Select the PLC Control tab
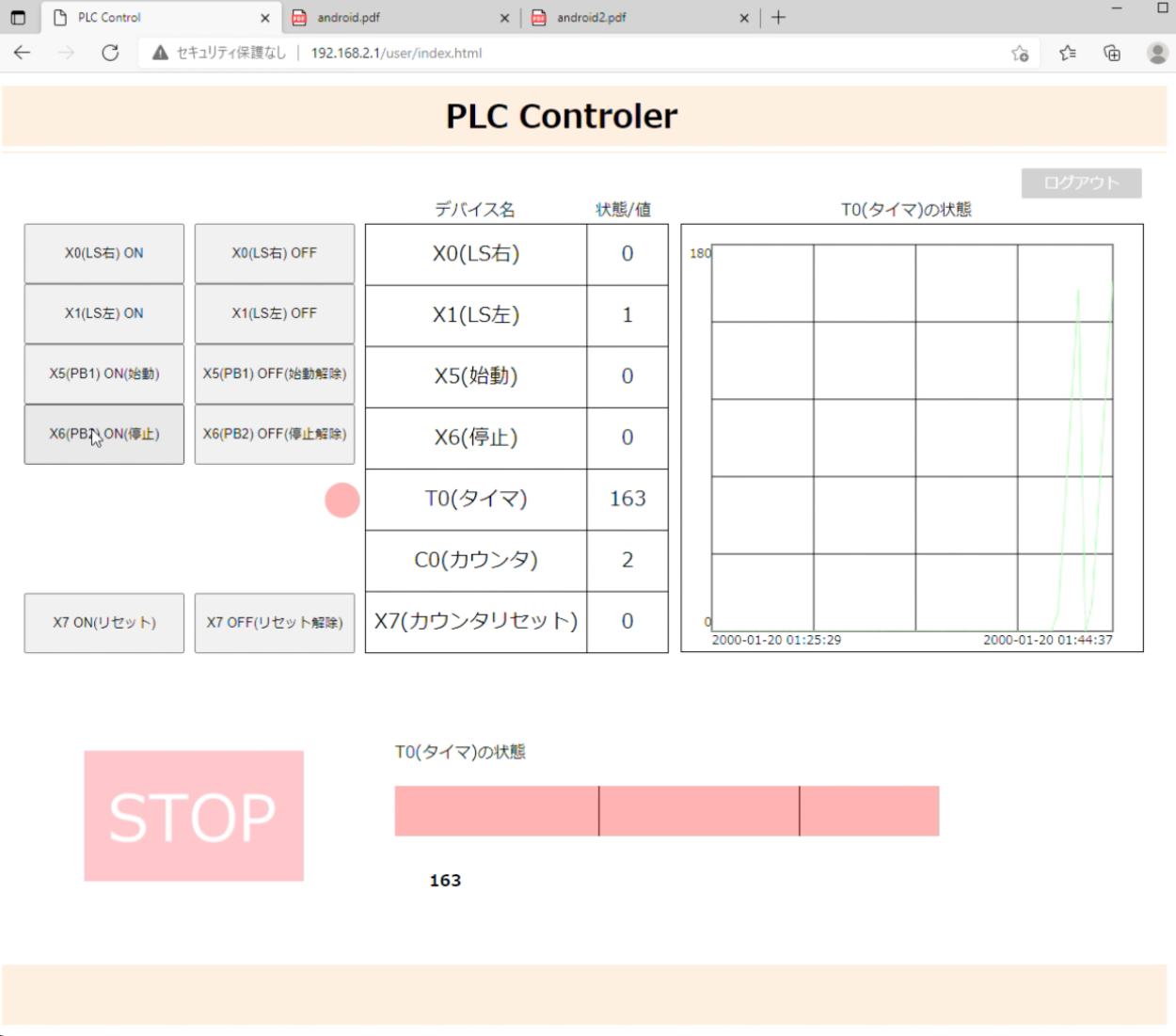 pyautogui.click(x=160, y=17)
